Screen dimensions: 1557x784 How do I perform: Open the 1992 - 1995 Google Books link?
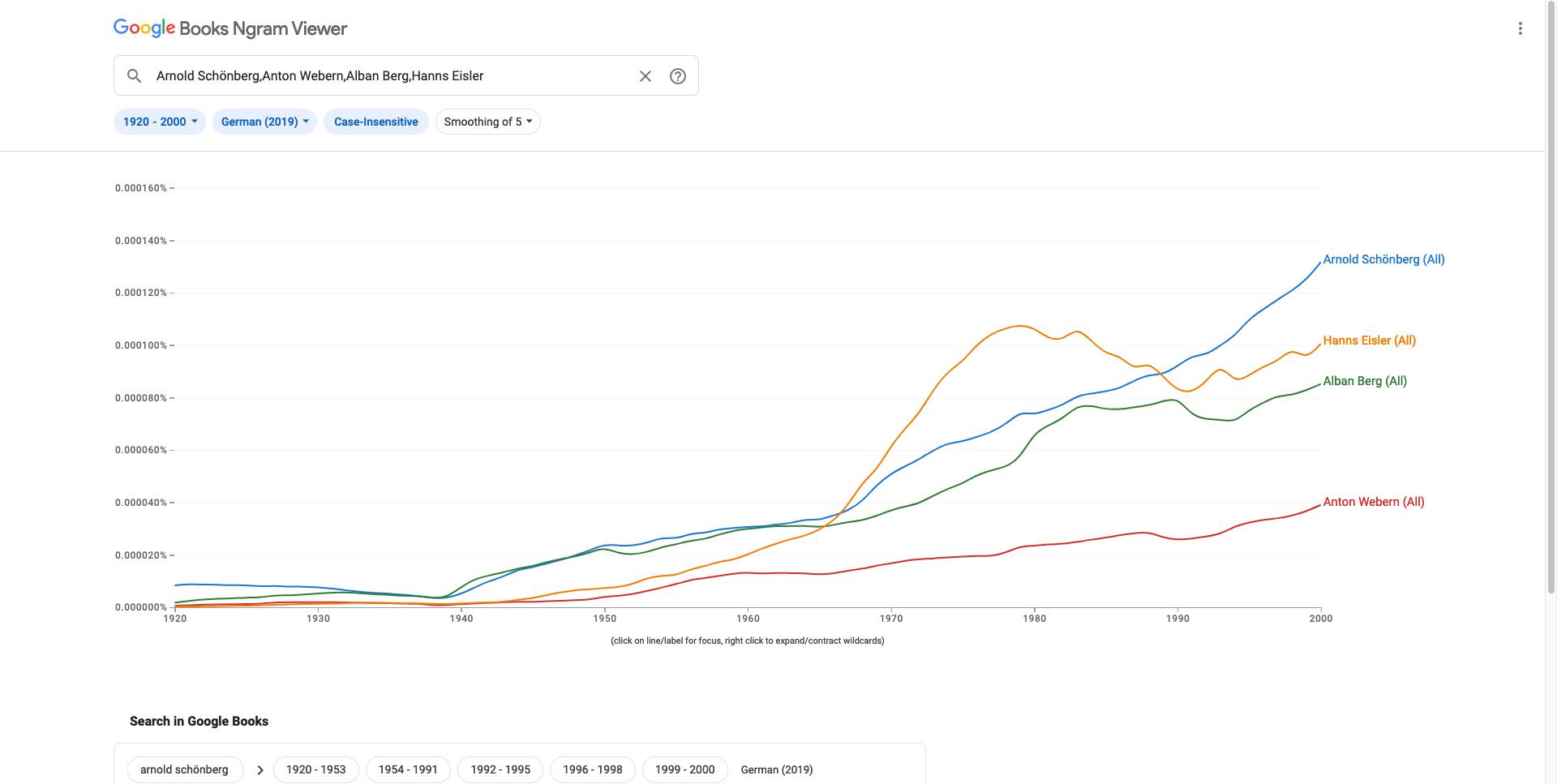[500, 769]
